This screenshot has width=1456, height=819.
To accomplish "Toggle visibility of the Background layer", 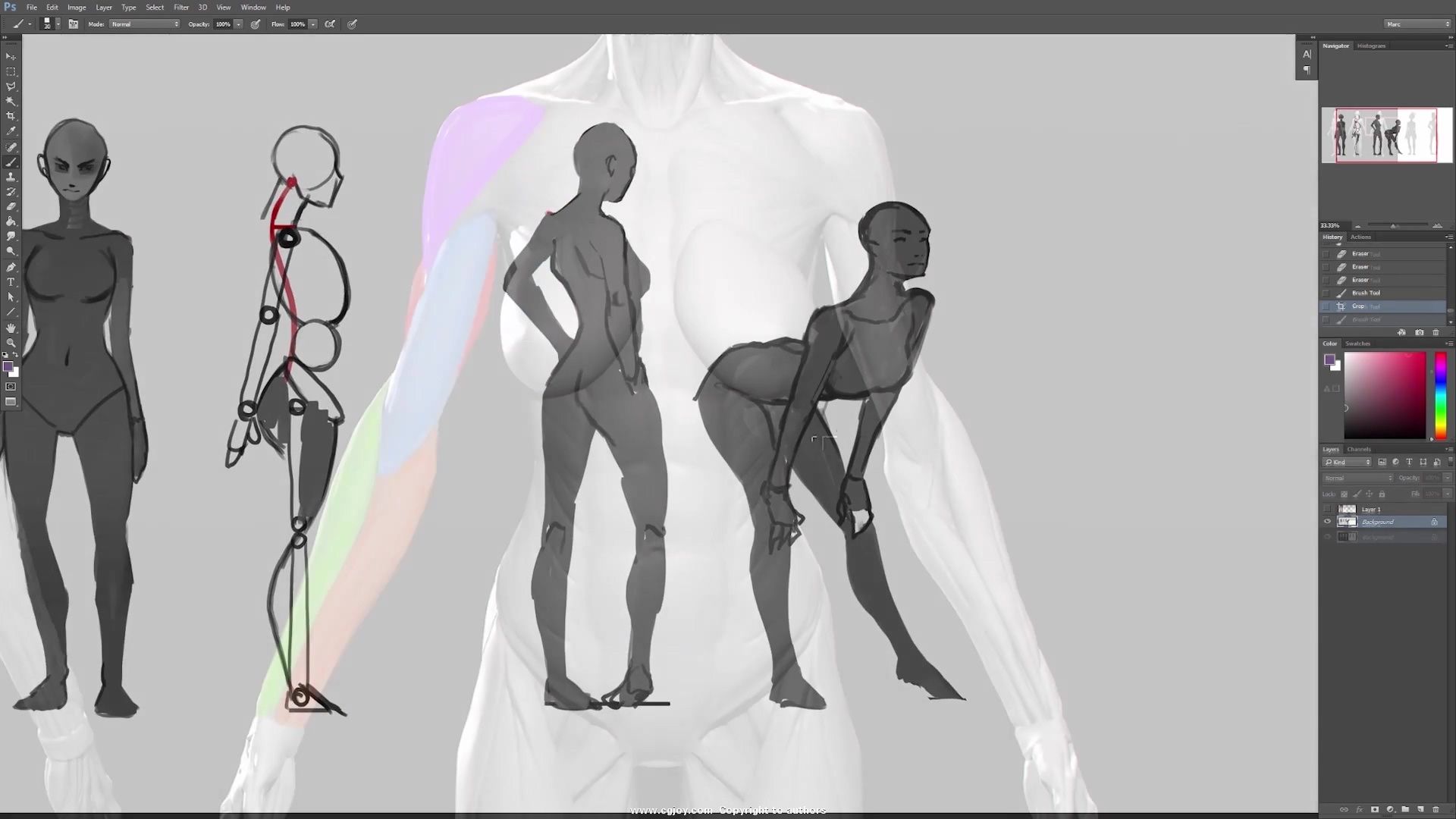I will [1327, 522].
